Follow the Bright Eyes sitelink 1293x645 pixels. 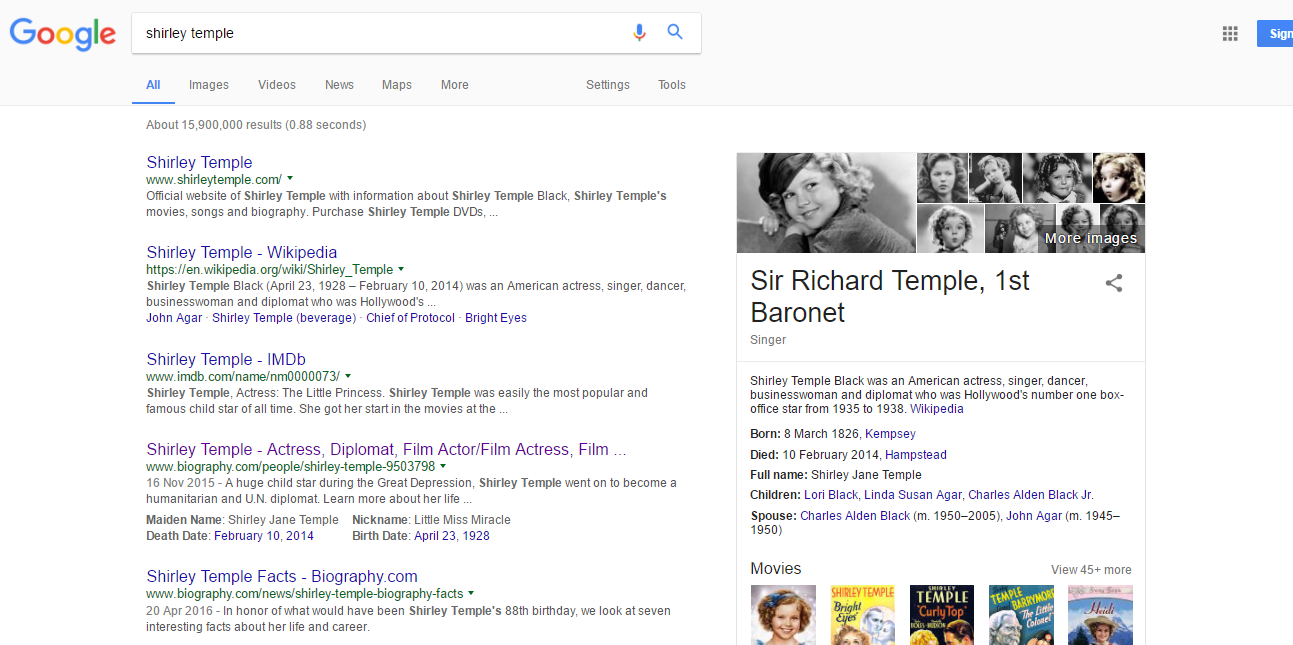496,318
